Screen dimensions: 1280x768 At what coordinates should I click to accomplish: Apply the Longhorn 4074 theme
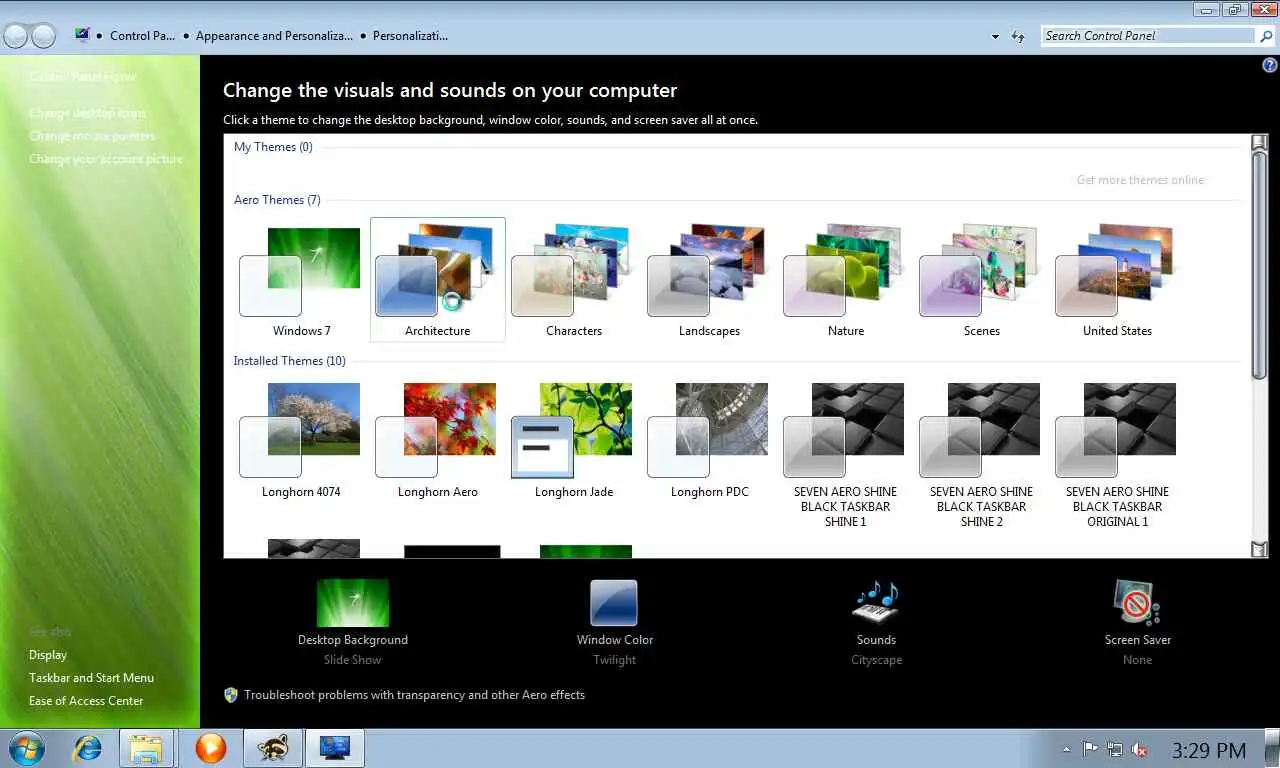click(301, 441)
